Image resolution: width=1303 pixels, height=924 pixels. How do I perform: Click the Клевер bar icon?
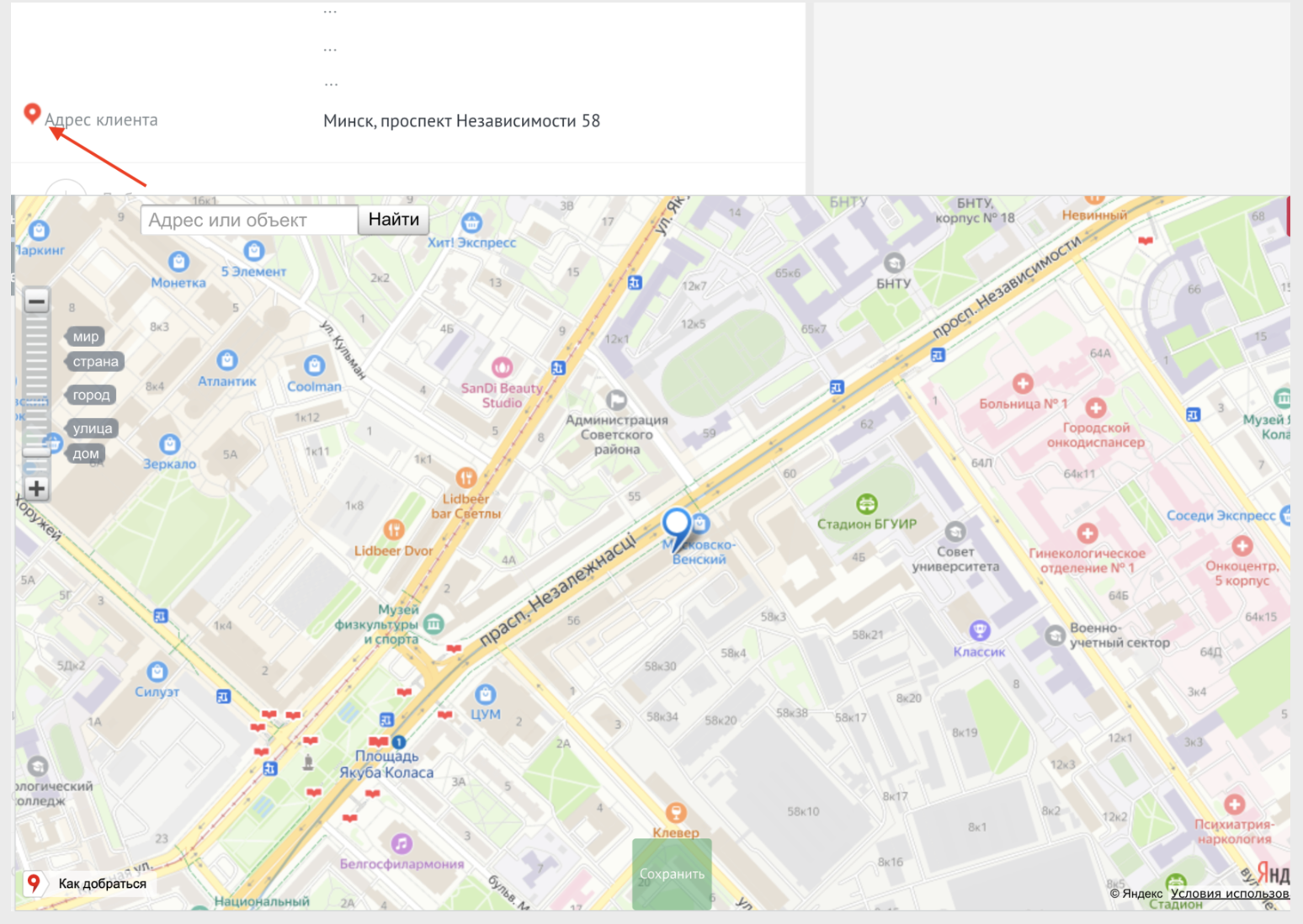(x=675, y=812)
